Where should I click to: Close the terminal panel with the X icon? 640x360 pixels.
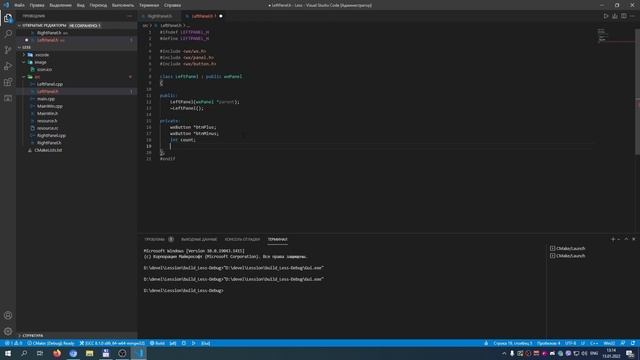point(633,239)
